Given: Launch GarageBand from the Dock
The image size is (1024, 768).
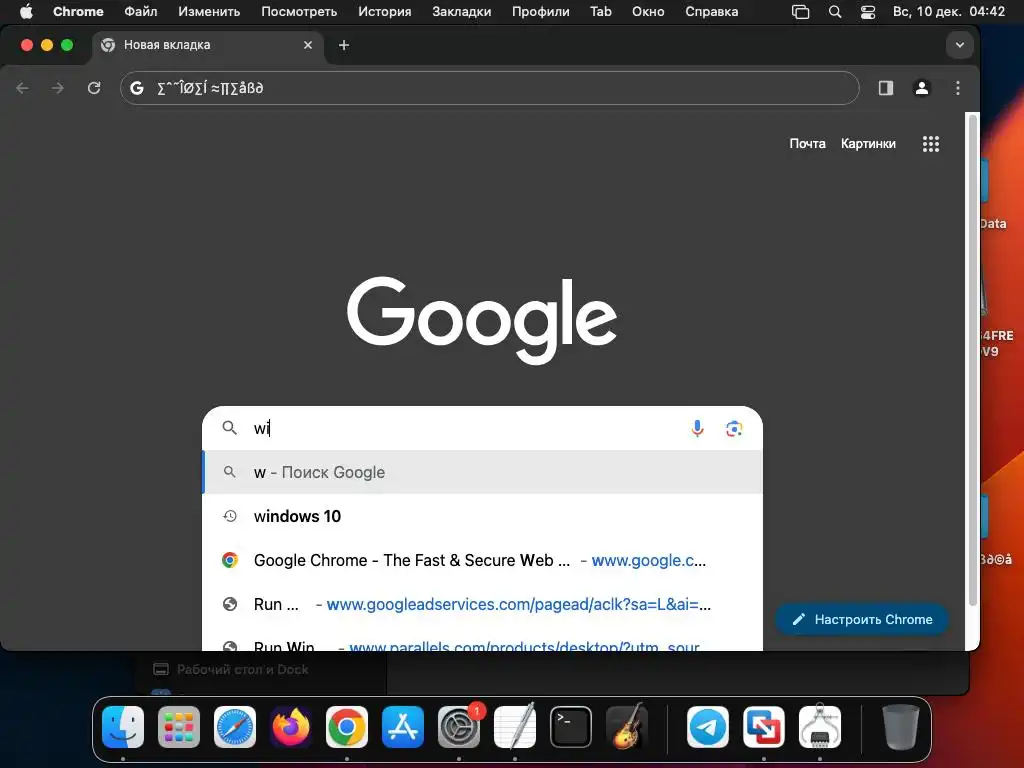Looking at the screenshot, I should point(627,727).
